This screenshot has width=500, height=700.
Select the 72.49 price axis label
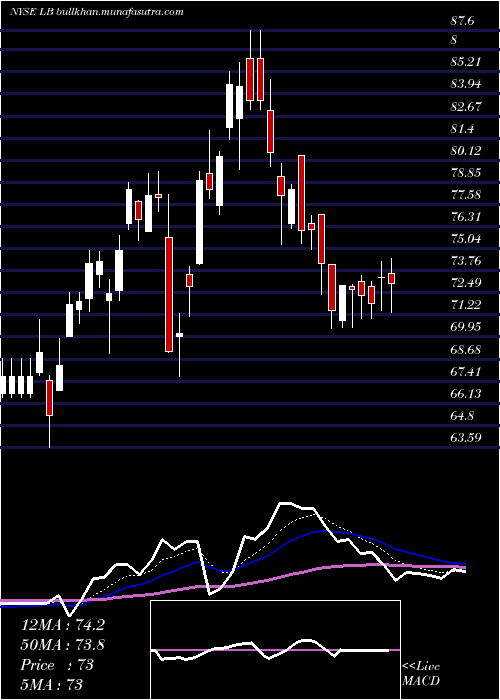[x=466, y=282]
